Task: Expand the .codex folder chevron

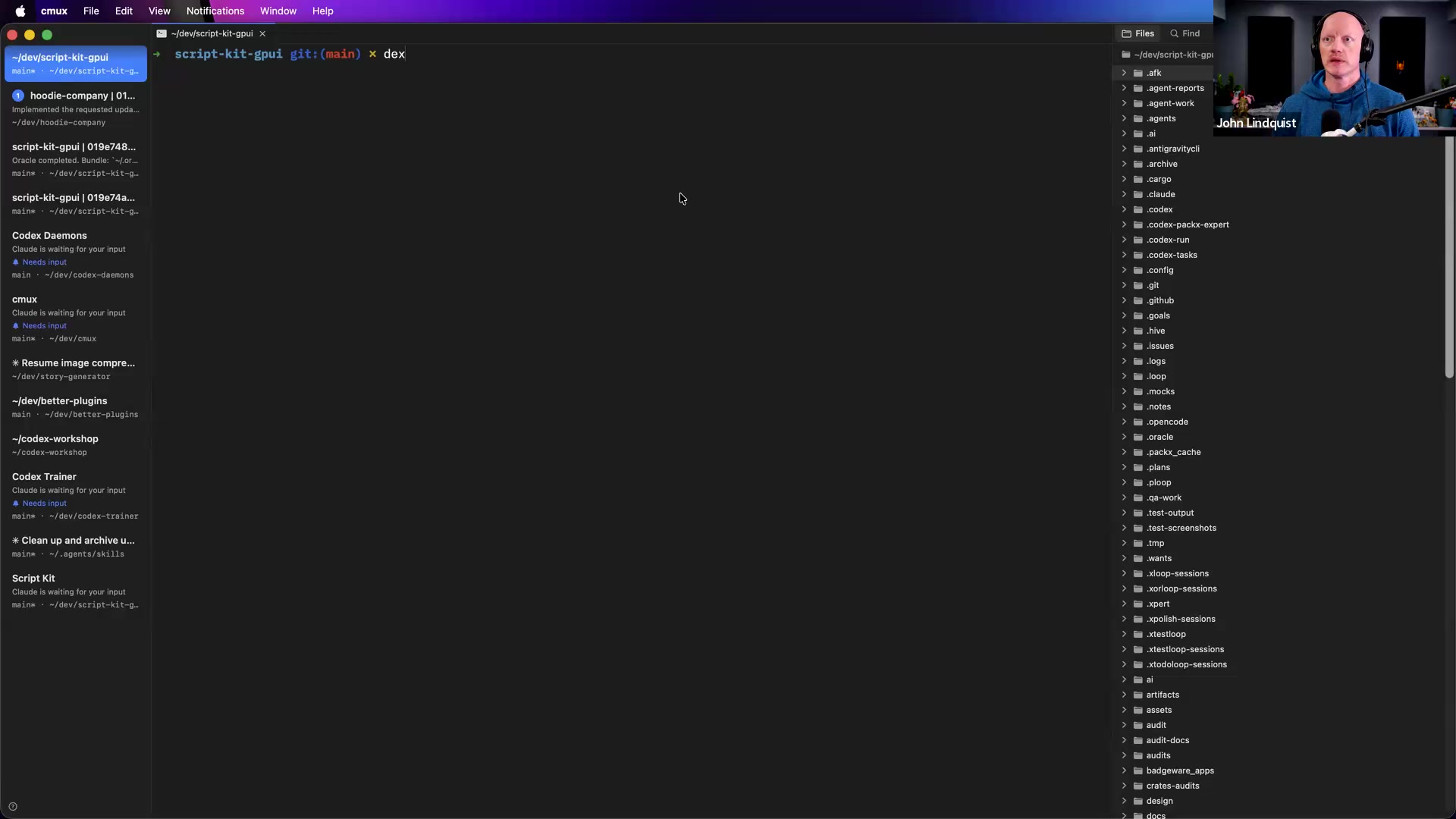Action: click(x=1125, y=209)
